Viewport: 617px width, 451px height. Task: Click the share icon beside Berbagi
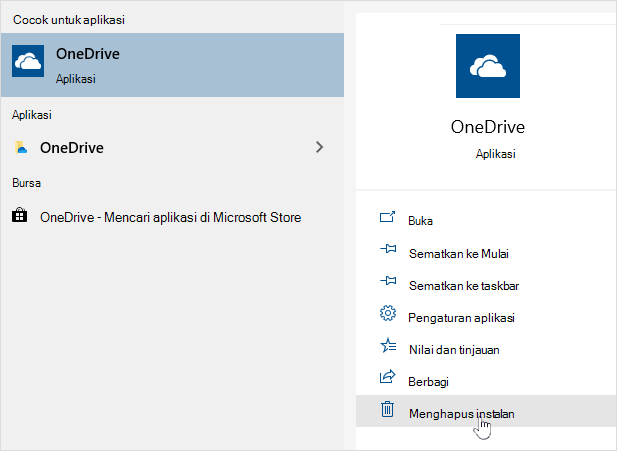(x=388, y=377)
